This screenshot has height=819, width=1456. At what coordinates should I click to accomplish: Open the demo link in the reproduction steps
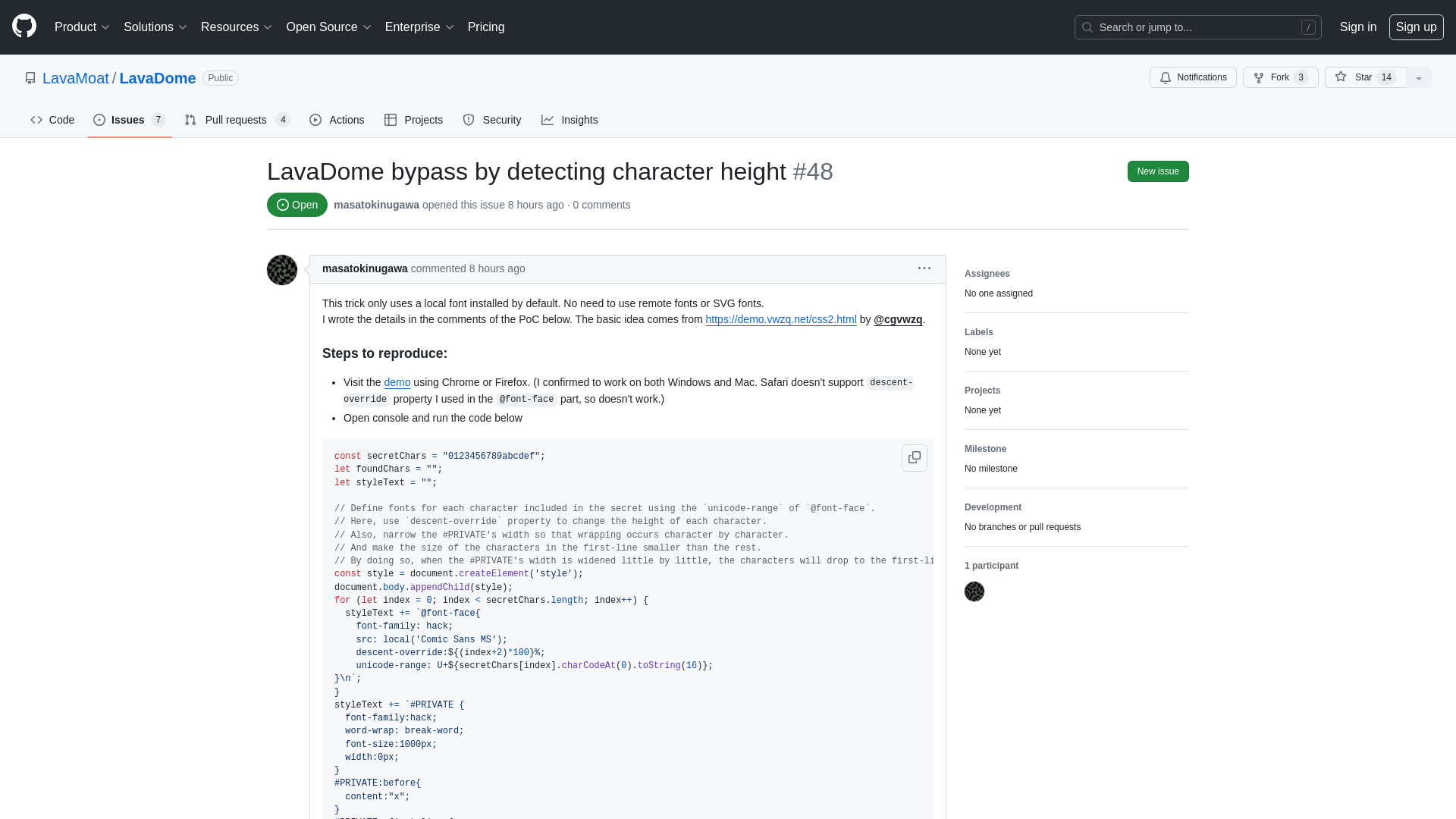click(397, 382)
